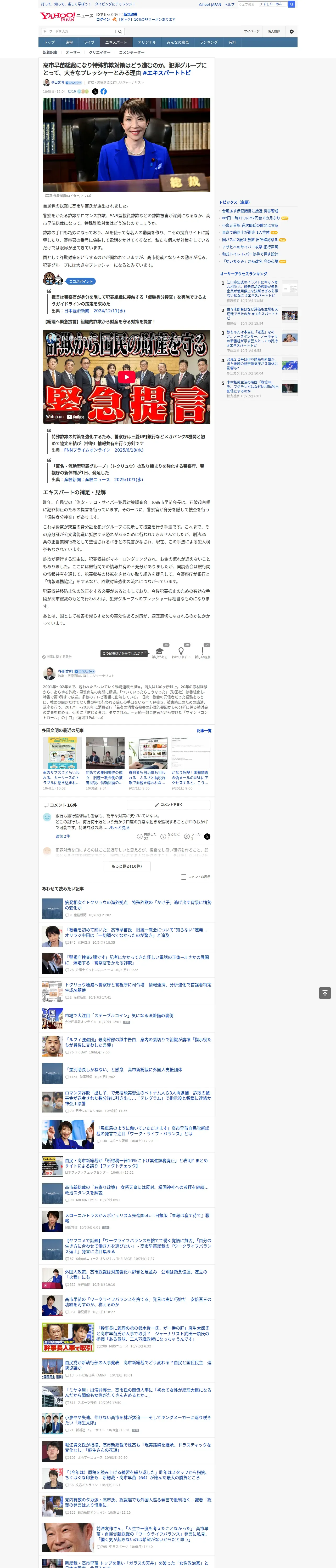Image resolution: width=336 pixels, height=1568 pixels.
Task: Select the コメンテーター sub-tab
Action: [x=132, y=52]
